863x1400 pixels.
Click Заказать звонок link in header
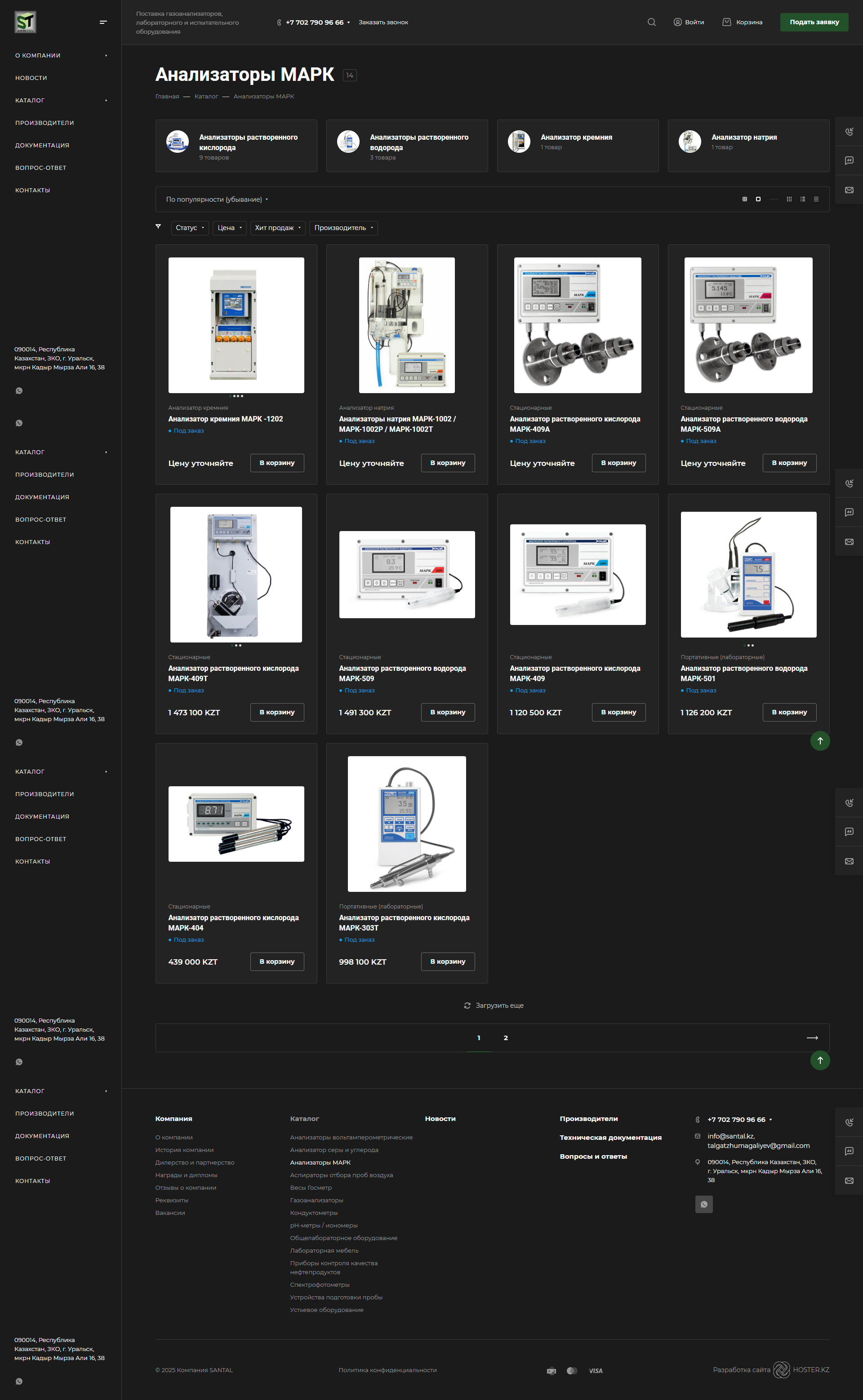click(383, 22)
